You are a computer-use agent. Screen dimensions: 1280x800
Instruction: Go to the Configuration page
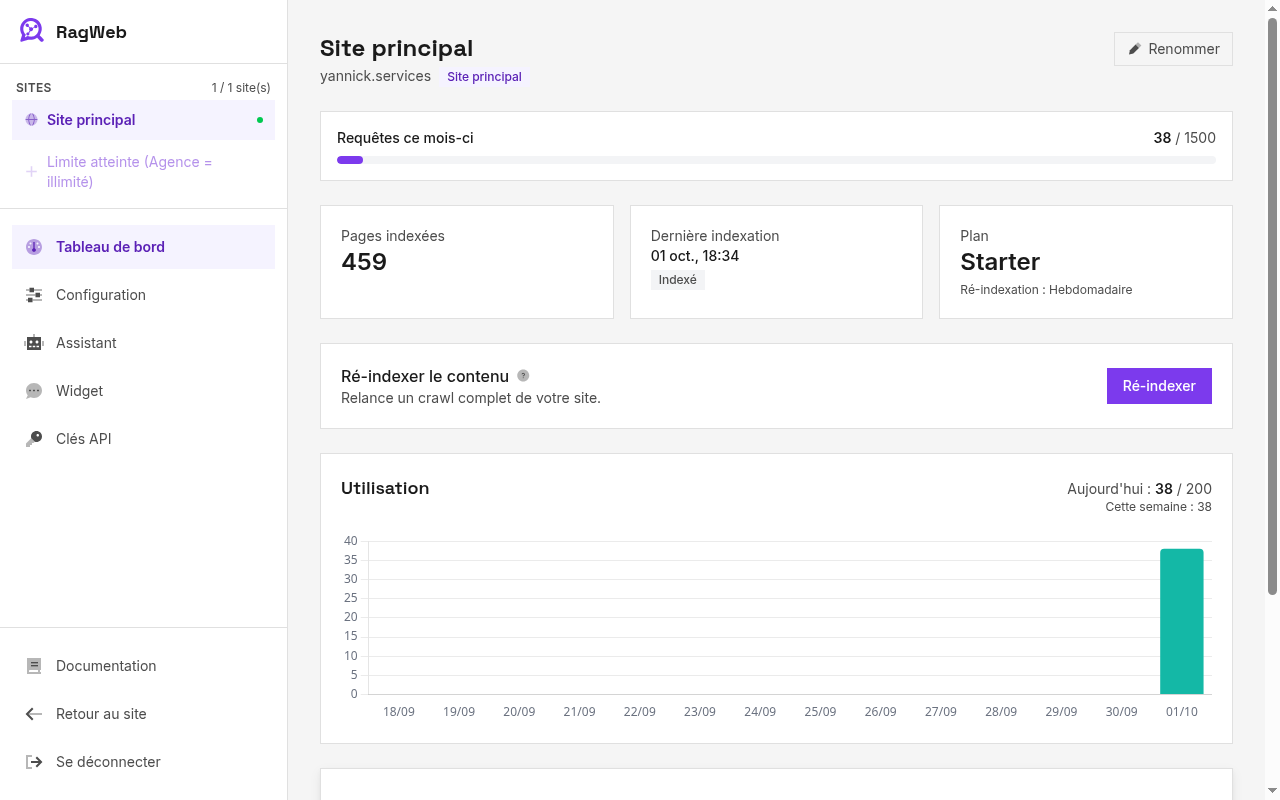(143, 295)
